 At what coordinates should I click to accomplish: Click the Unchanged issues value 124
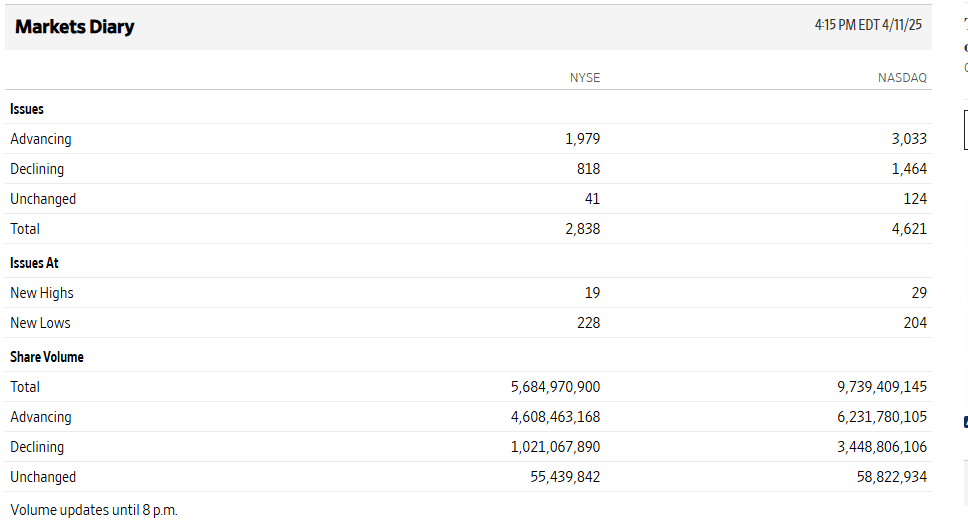click(914, 199)
